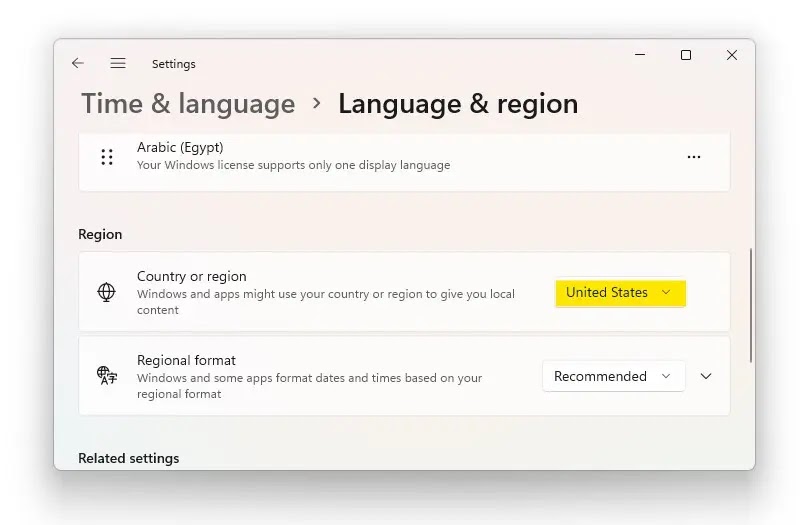Click the Regional format label

coord(186,360)
